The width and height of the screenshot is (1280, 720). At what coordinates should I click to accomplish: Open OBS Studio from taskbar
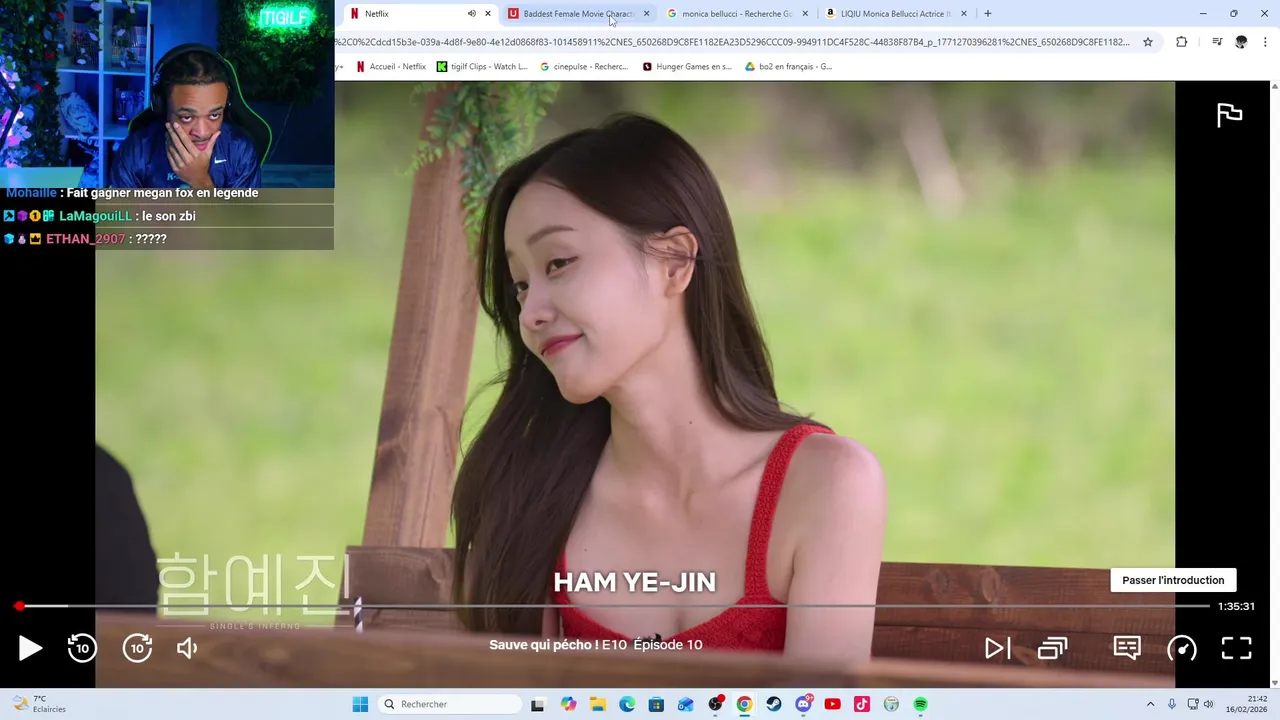click(x=715, y=704)
